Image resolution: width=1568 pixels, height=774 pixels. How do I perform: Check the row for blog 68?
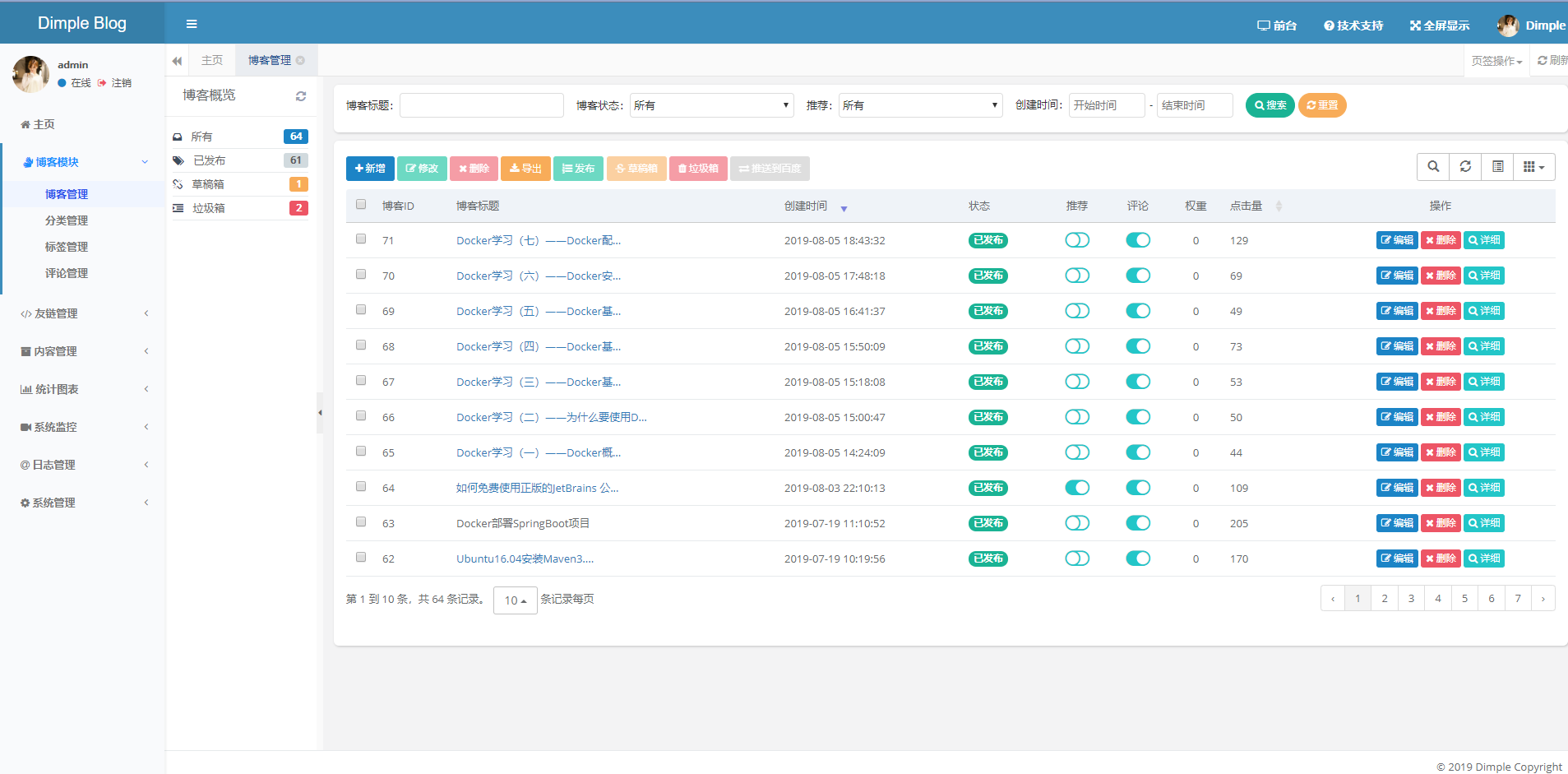click(361, 345)
